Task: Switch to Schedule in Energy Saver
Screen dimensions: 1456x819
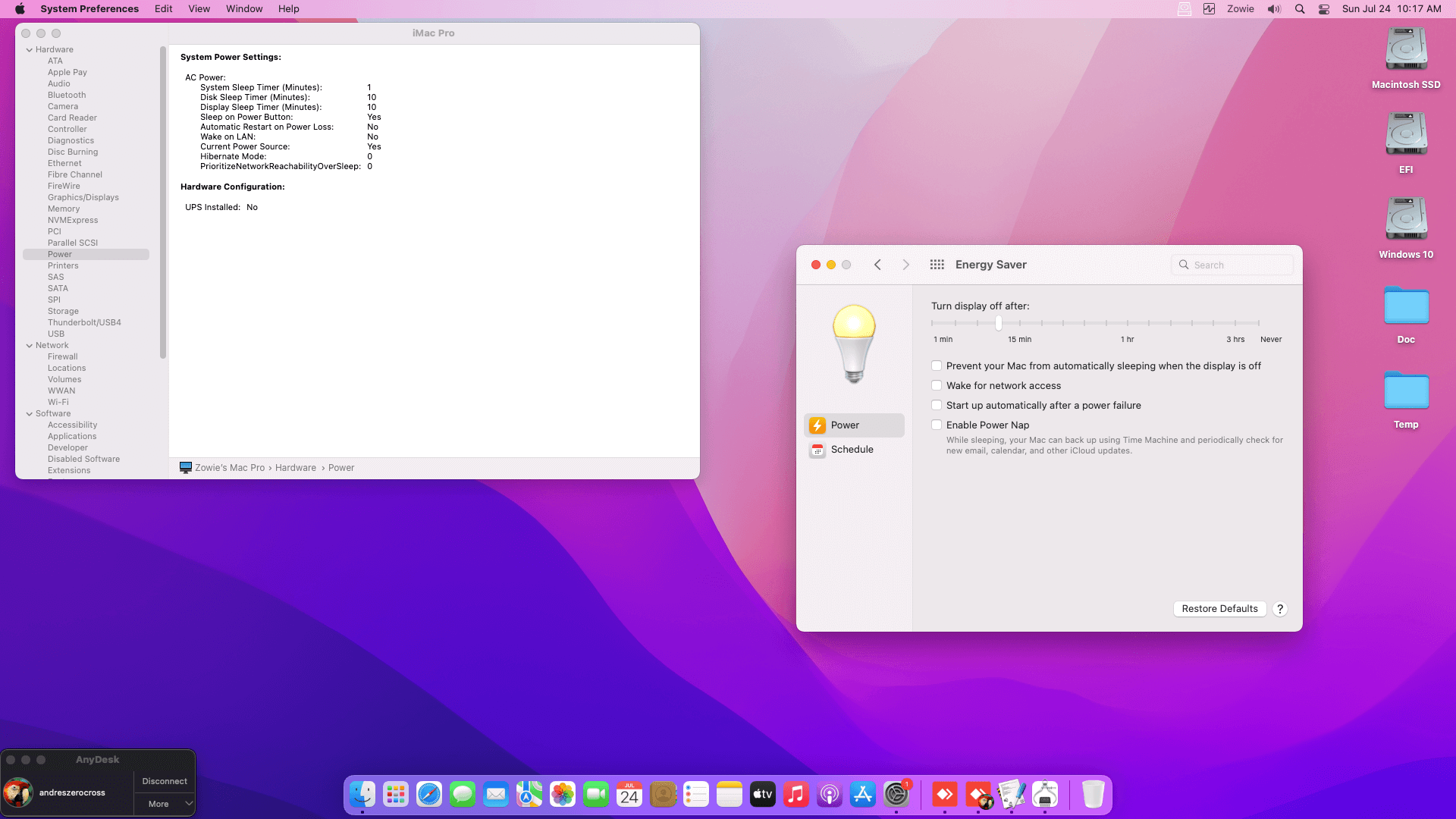Action: click(854, 450)
